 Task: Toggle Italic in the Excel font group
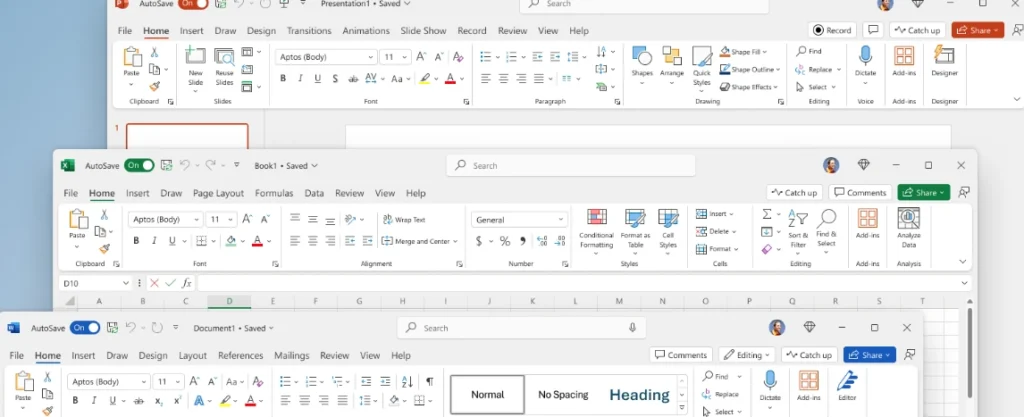click(x=154, y=241)
